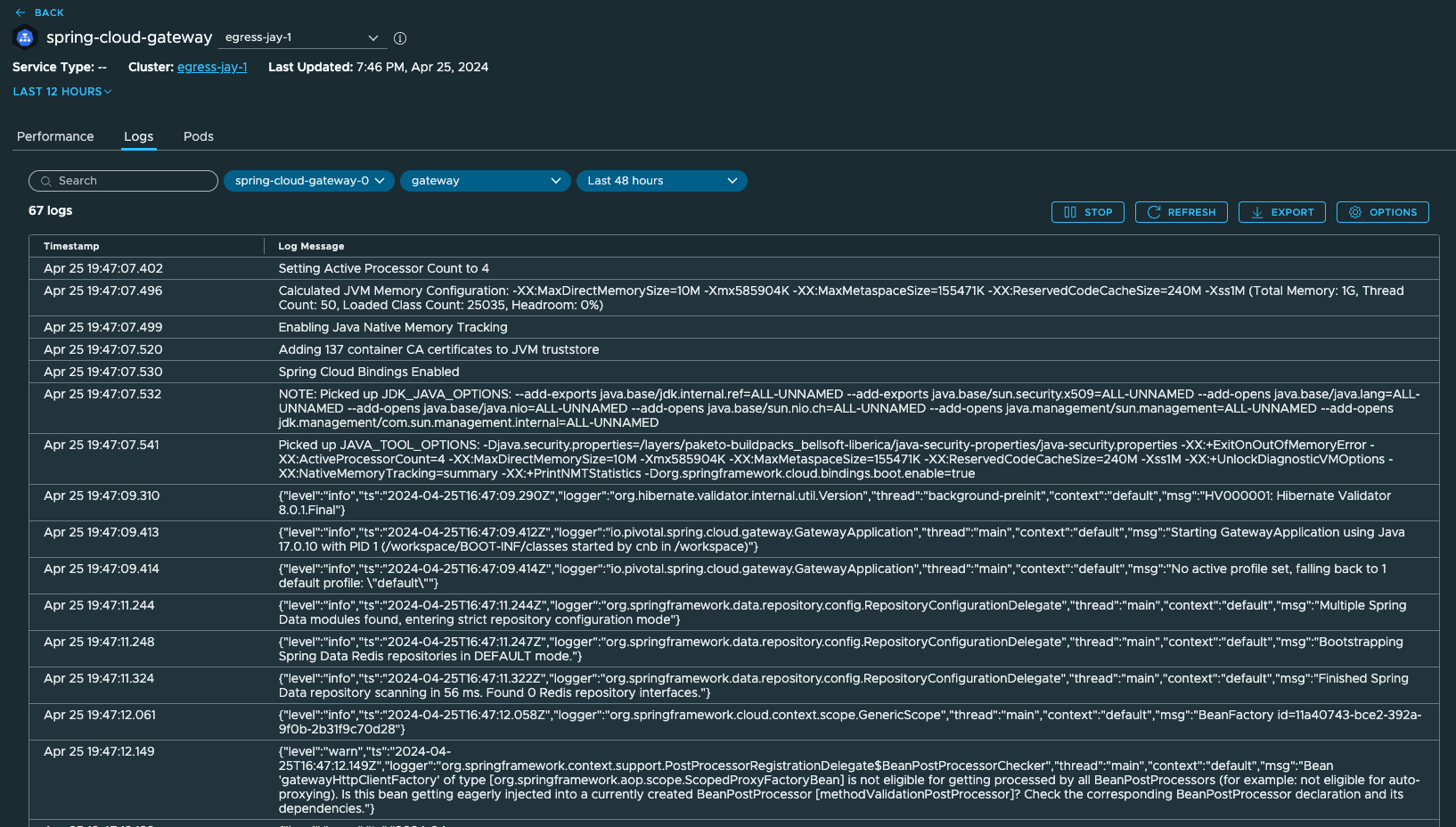Image resolution: width=1456 pixels, height=827 pixels.
Task: Click the spring-cloud-gateway title
Action: pos(129,37)
